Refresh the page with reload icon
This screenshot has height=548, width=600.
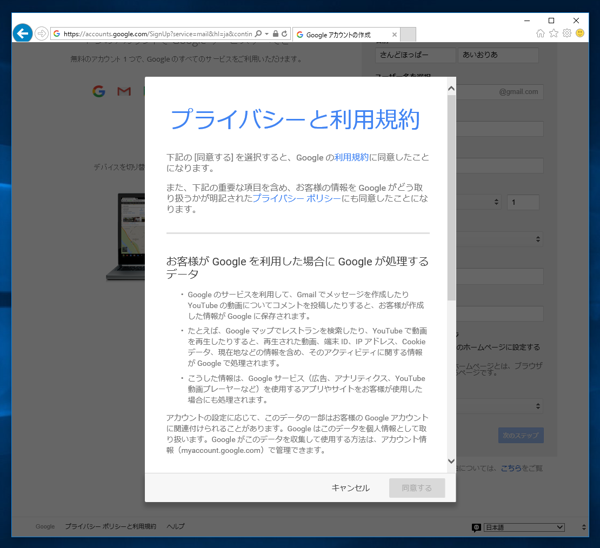284,34
